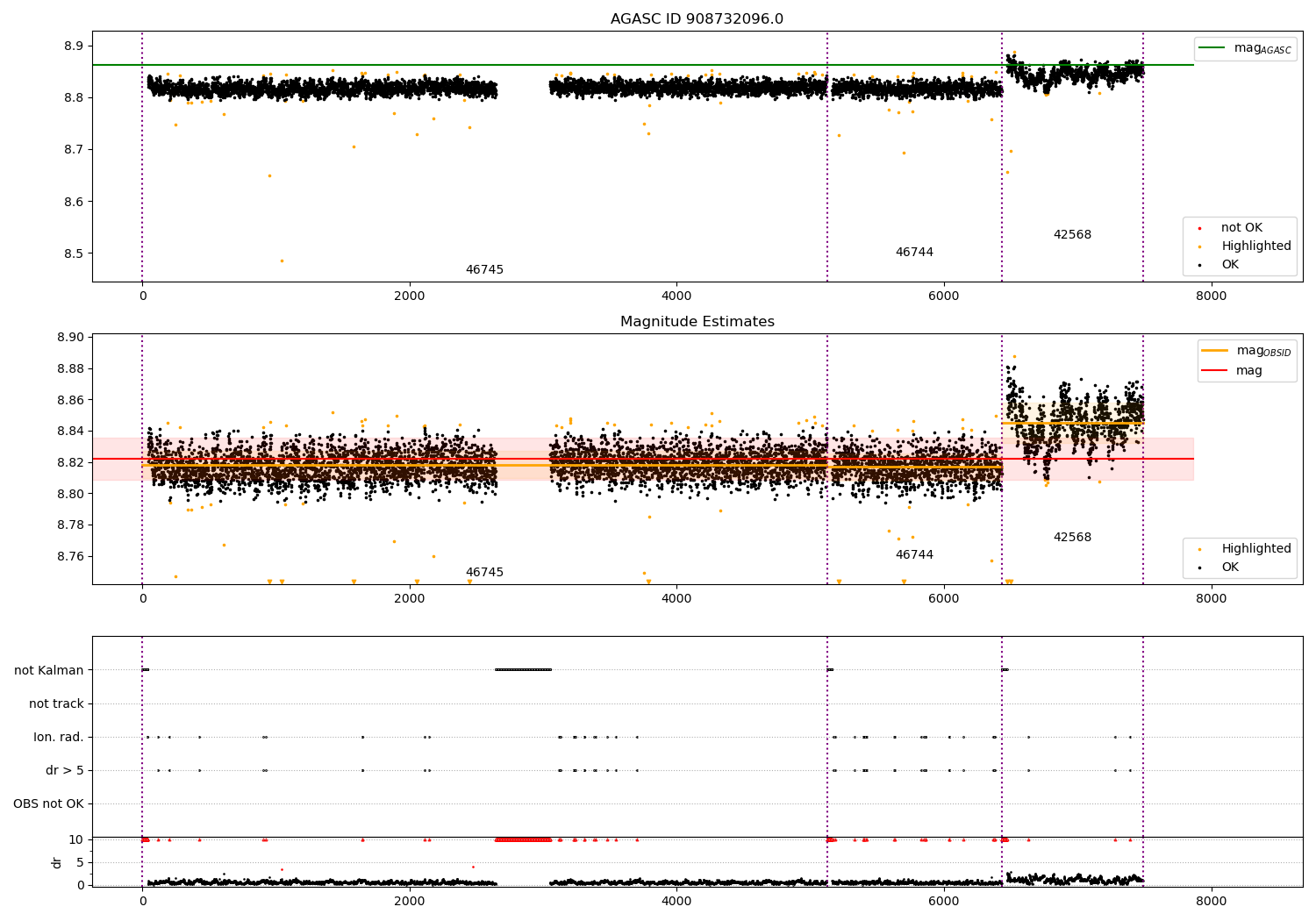Click x-axis tick 8000 of top plot
The width and height of the screenshot is (1316, 921).
click(x=1212, y=296)
